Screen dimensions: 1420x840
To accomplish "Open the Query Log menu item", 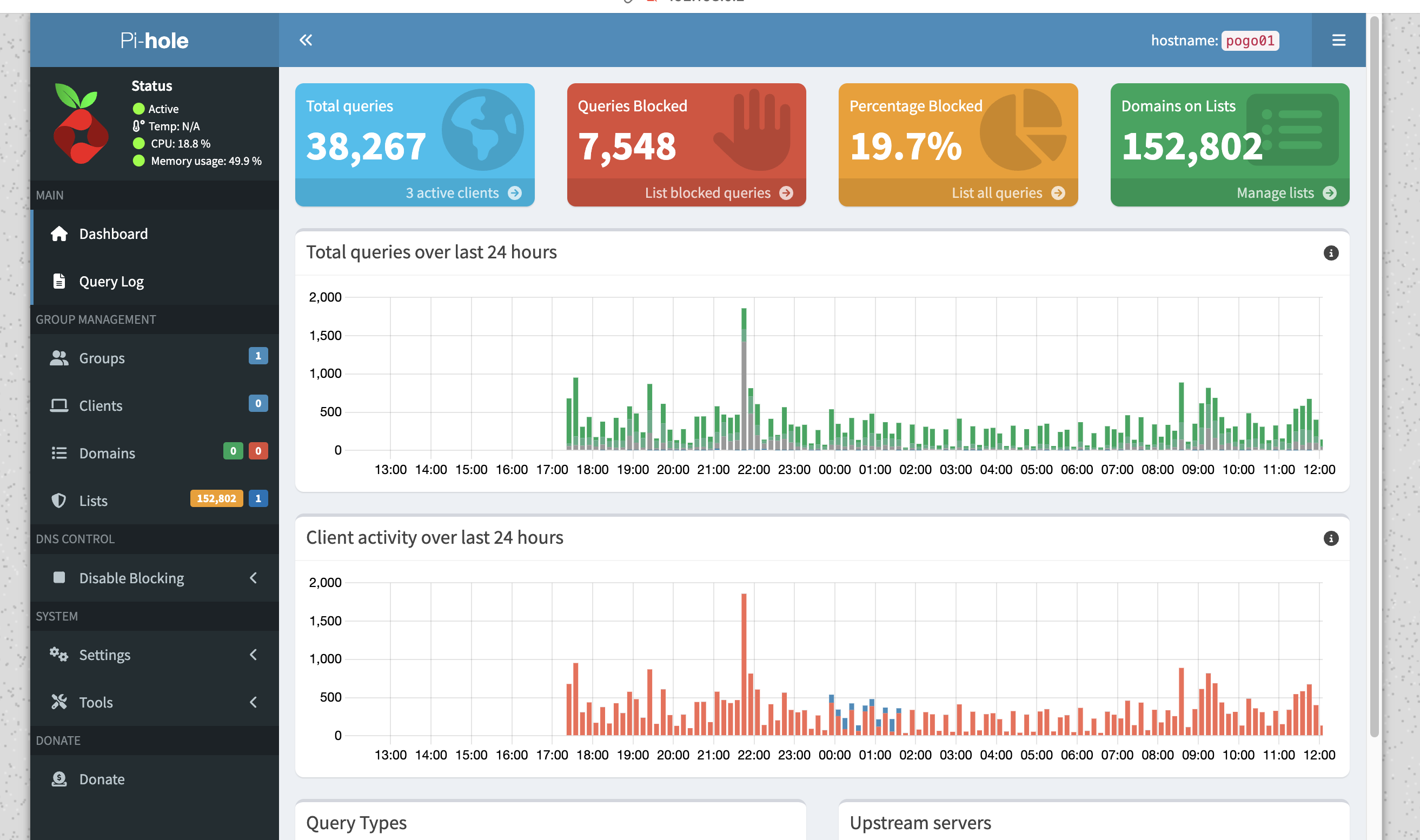I will [111, 281].
